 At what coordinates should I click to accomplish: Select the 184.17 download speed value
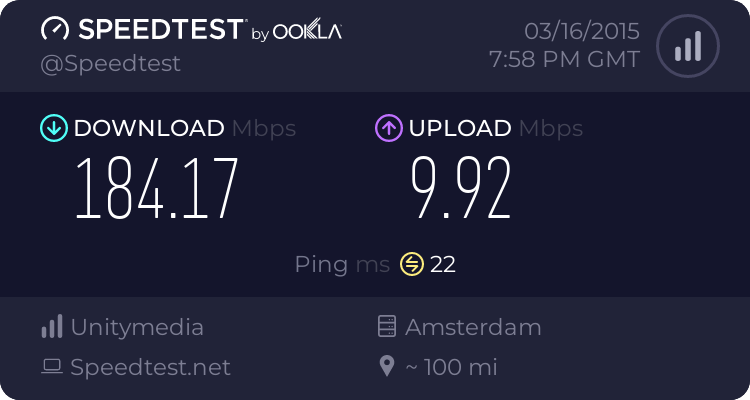click(157, 189)
